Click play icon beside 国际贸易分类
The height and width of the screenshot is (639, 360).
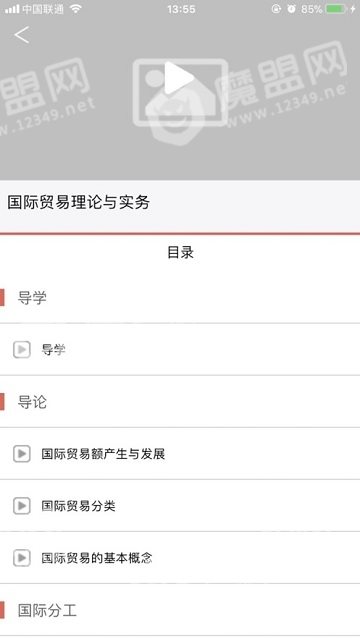[x=22, y=506]
